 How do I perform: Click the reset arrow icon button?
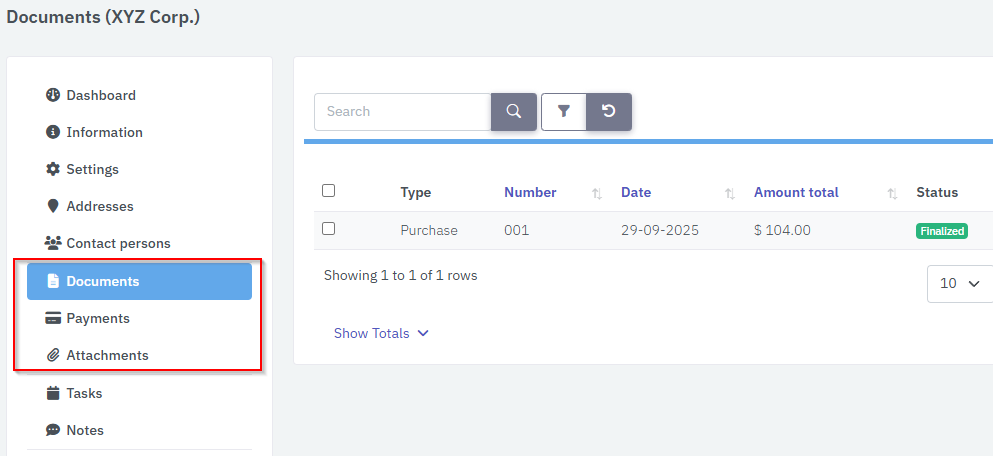point(608,112)
